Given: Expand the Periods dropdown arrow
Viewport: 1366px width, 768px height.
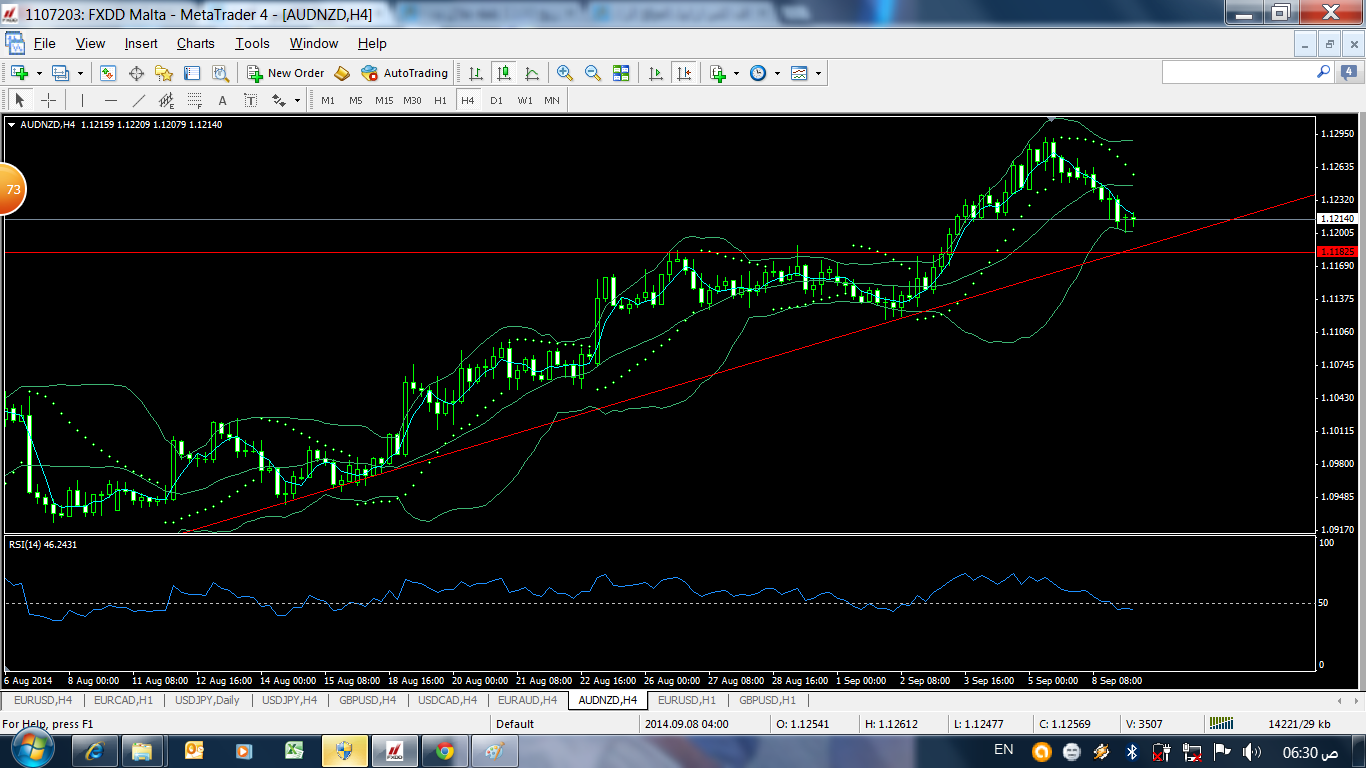Looking at the screenshot, I should [x=777, y=73].
